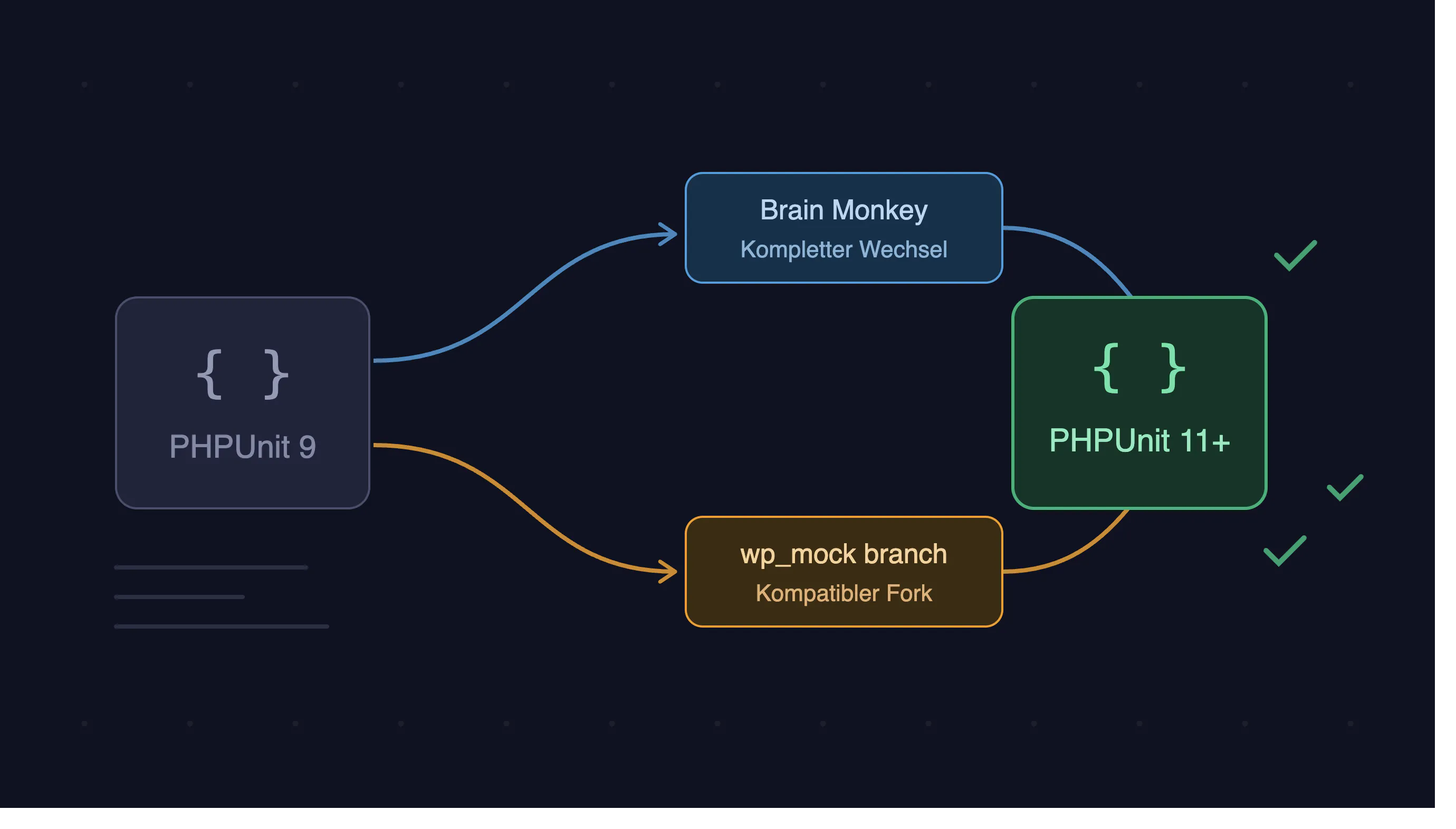Click the "Brain Monkey" title text
This screenshot has height=829, width=1456.
(844, 210)
